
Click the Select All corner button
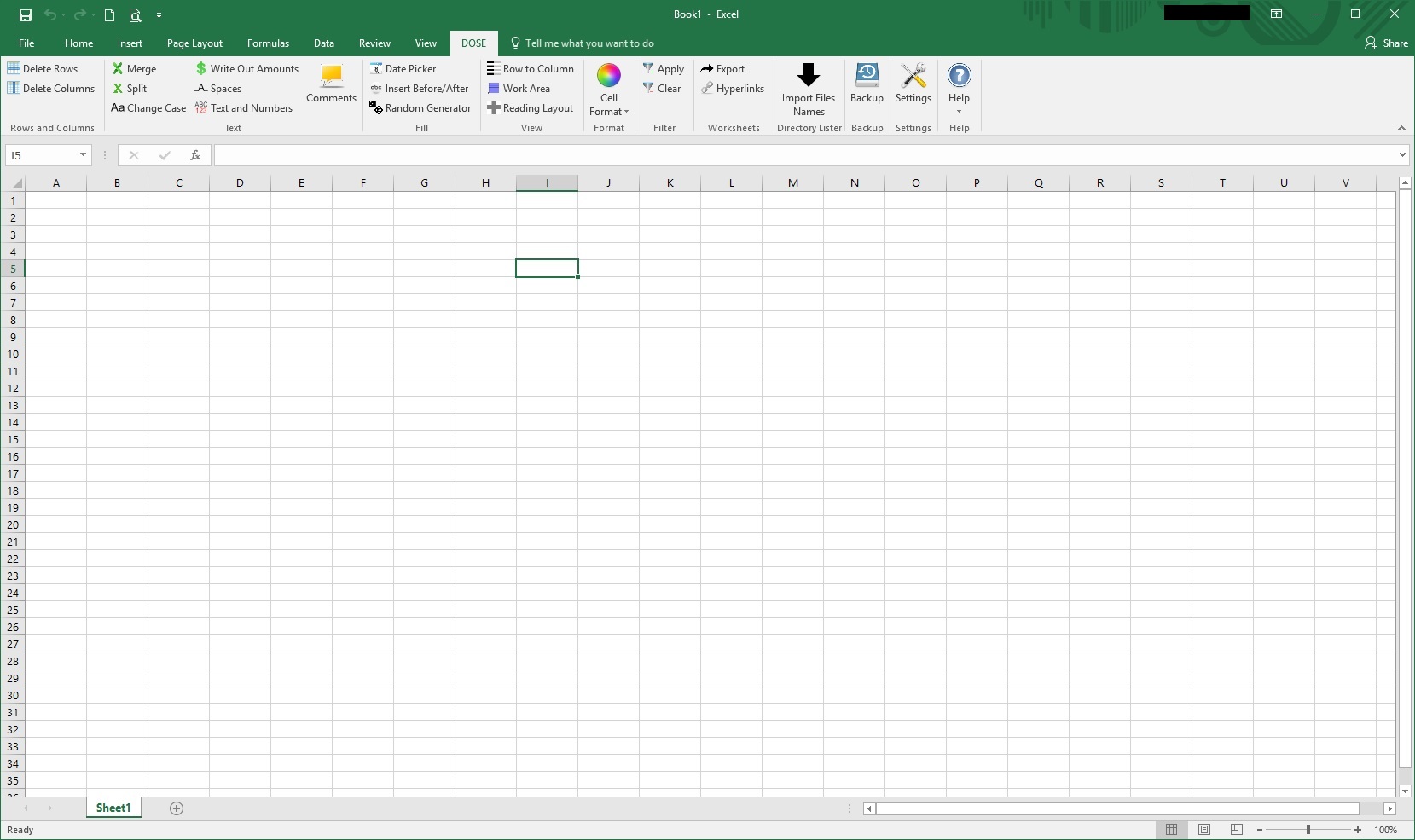13,182
